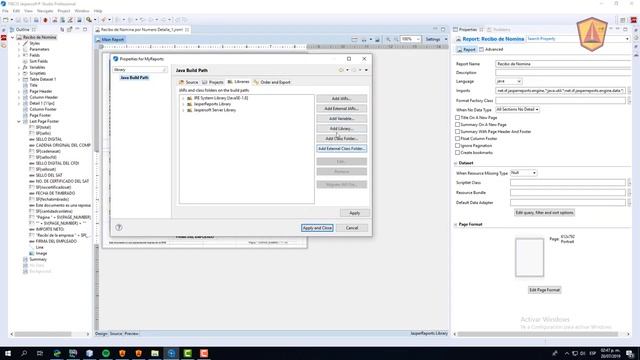
Task: Expand the Parameters node in Outline
Action: 19,49
